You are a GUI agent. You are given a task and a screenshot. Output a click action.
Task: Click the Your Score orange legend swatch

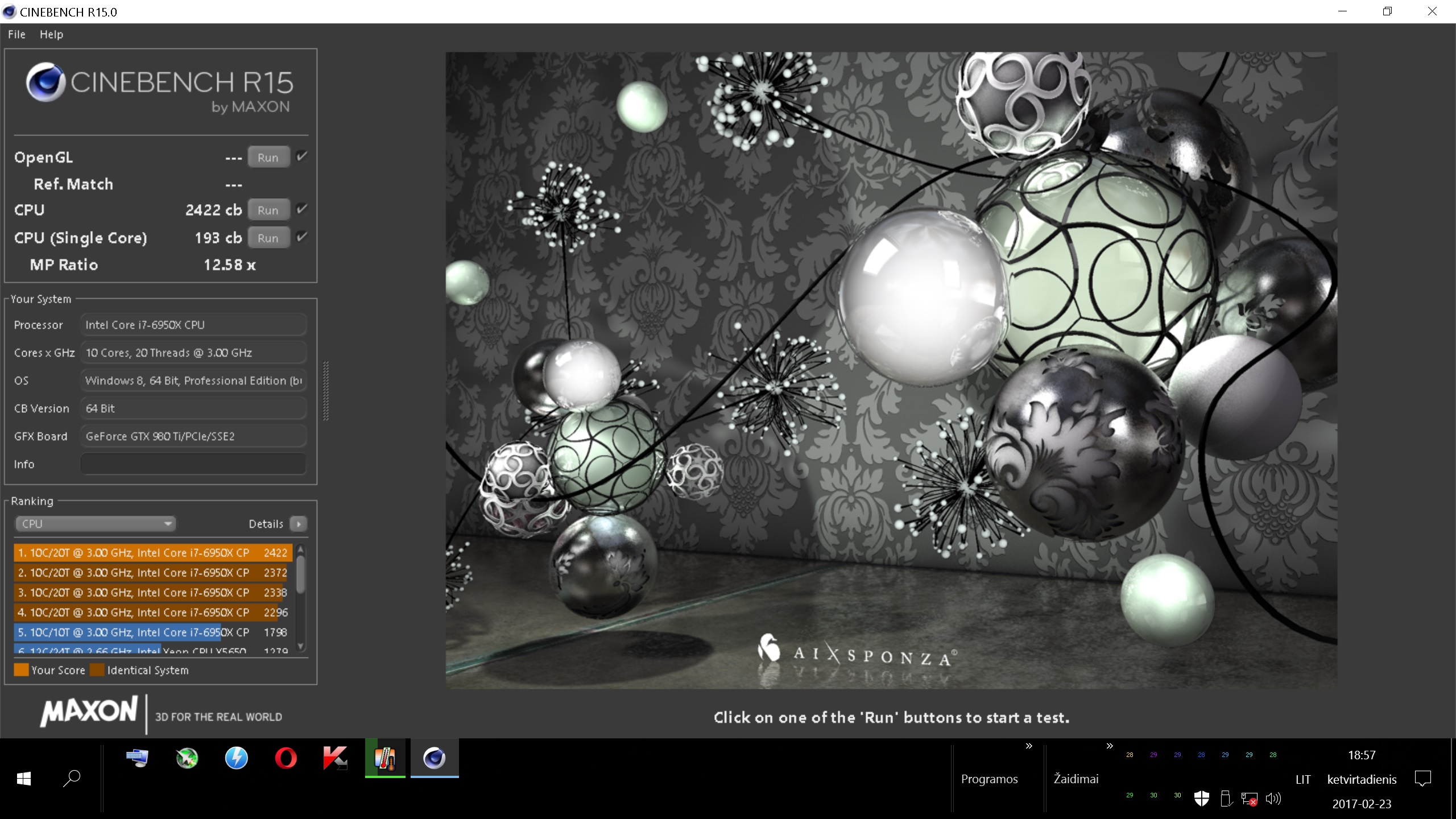(x=21, y=669)
